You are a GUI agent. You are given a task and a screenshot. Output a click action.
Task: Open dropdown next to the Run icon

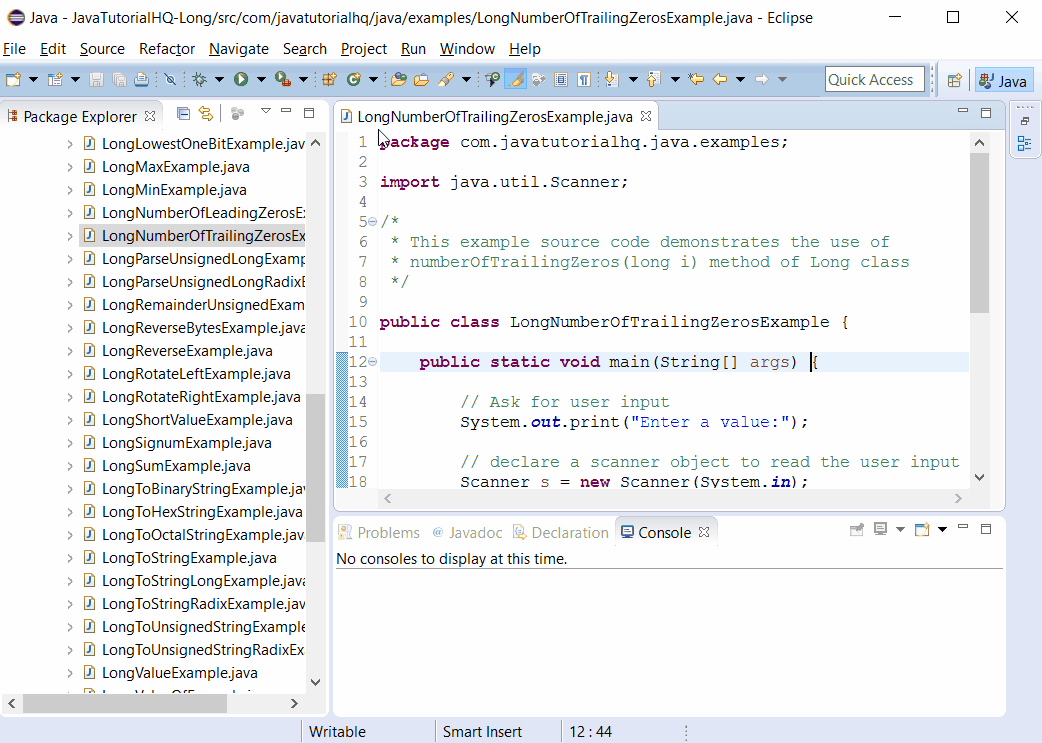point(261,80)
